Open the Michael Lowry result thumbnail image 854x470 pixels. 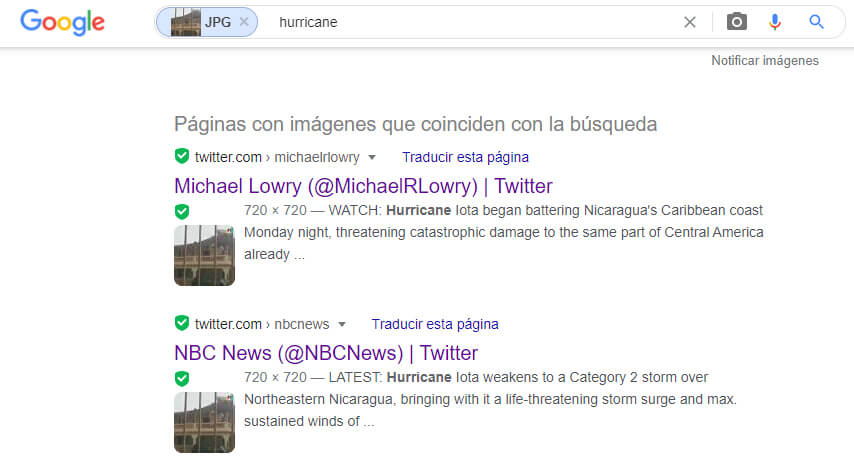coord(204,255)
